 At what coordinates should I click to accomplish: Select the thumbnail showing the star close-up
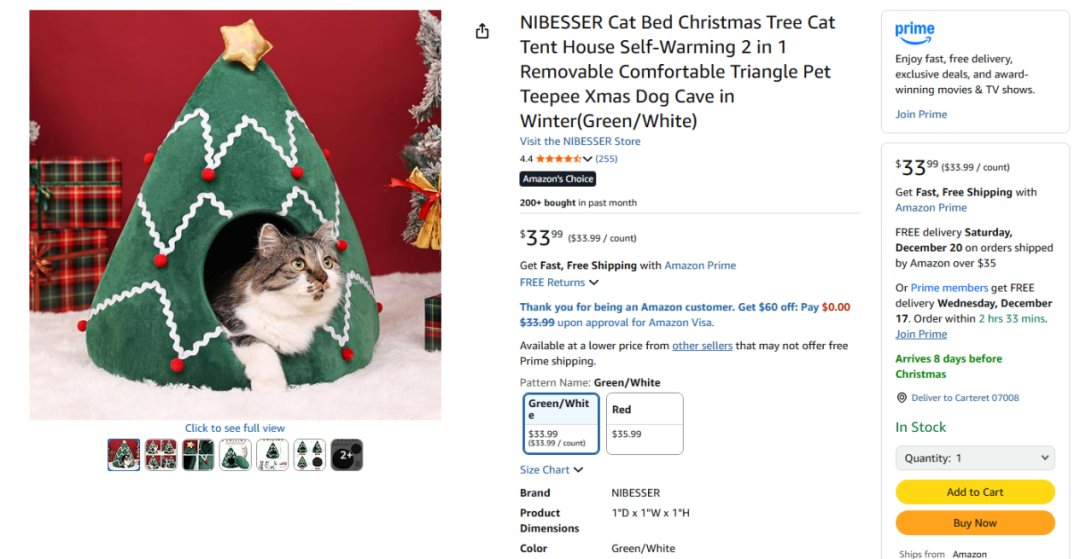click(x=198, y=455)
